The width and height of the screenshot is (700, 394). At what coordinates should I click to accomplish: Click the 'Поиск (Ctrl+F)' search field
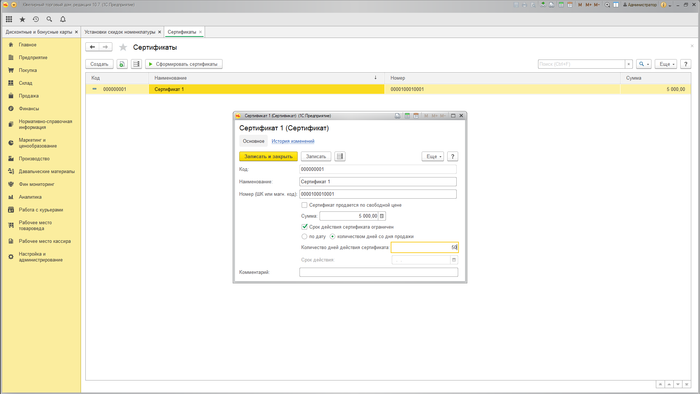pyautogui.click(x=581, y=64)
